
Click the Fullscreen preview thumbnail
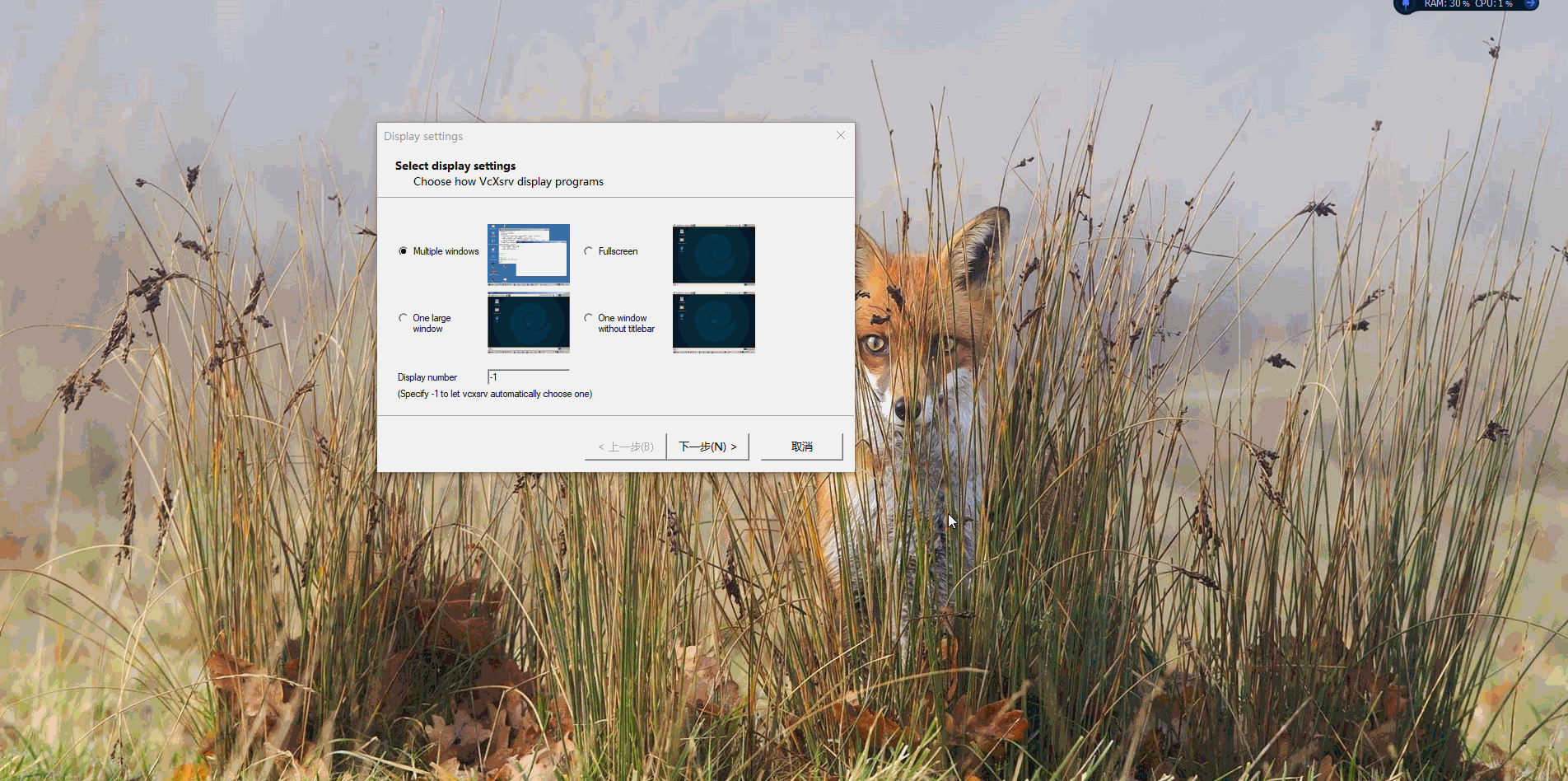tap(714, 255)
